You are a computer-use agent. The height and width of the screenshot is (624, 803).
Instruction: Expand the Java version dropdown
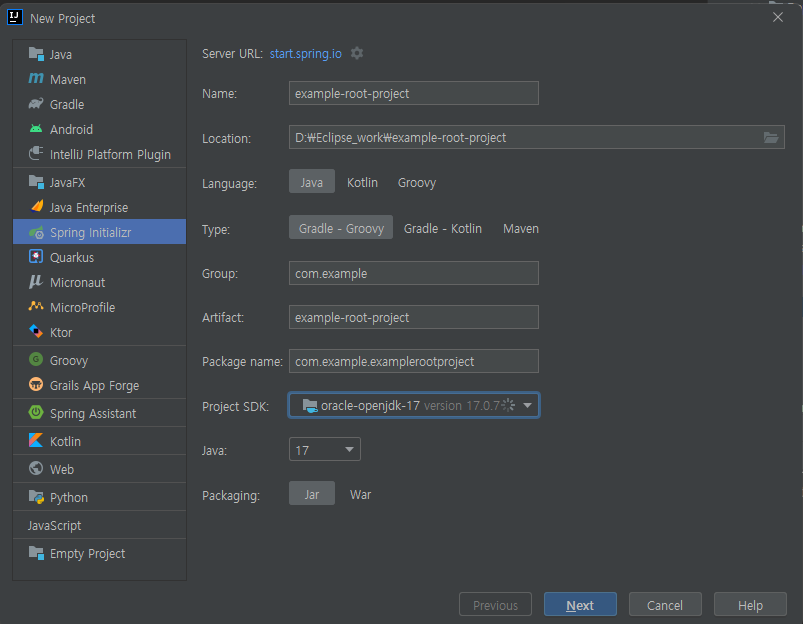349,450
